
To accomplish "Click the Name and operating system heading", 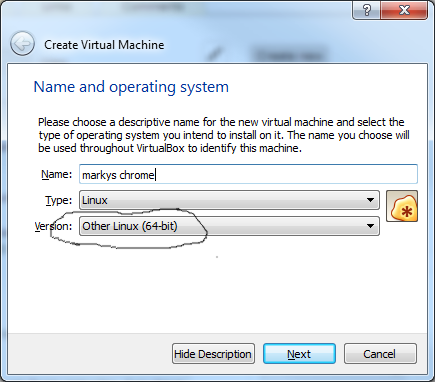I will [x=131, y=87].
